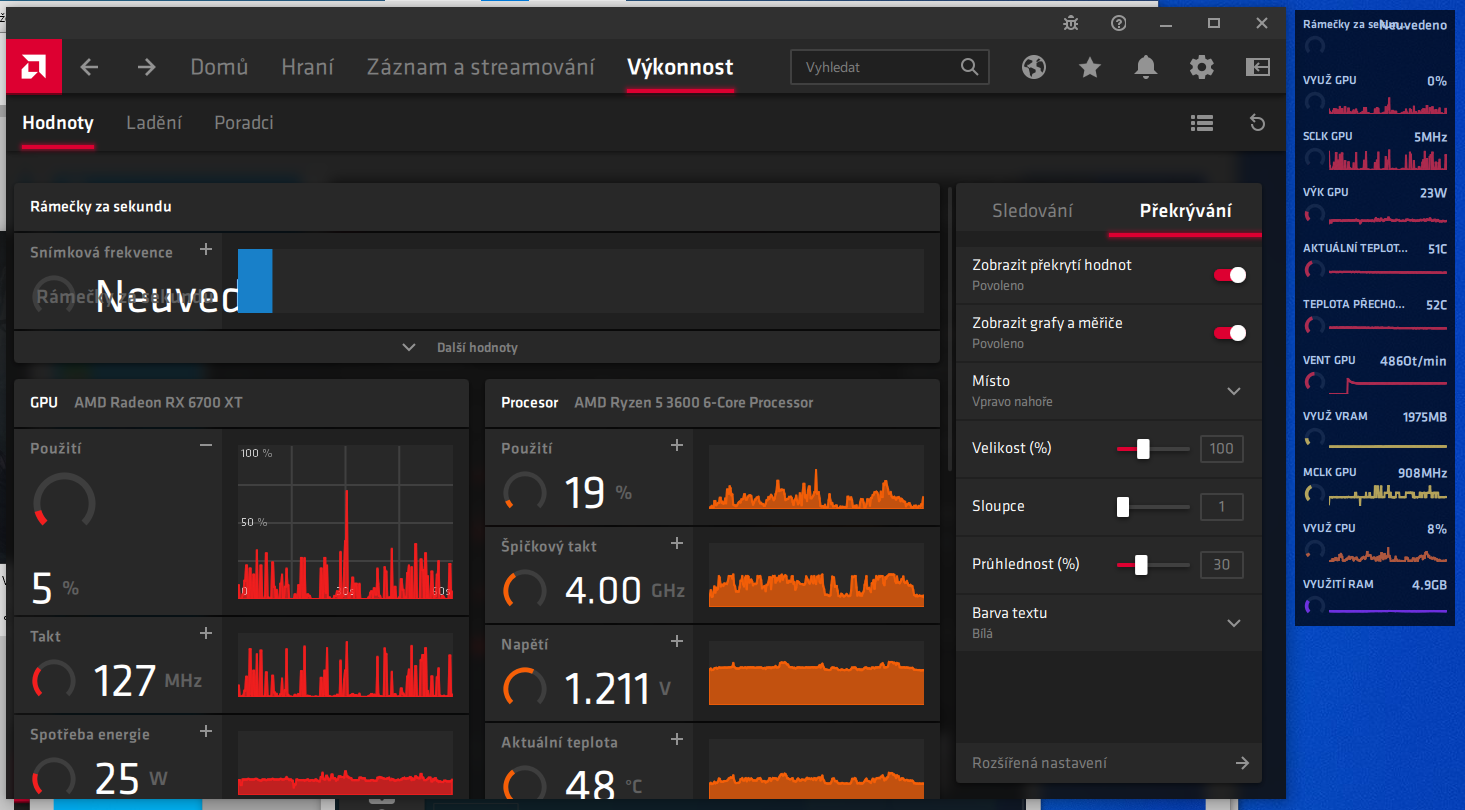Click the Vyhledat search field
The height and width of the screenshot is (810, 1465).
coord(890,67)
